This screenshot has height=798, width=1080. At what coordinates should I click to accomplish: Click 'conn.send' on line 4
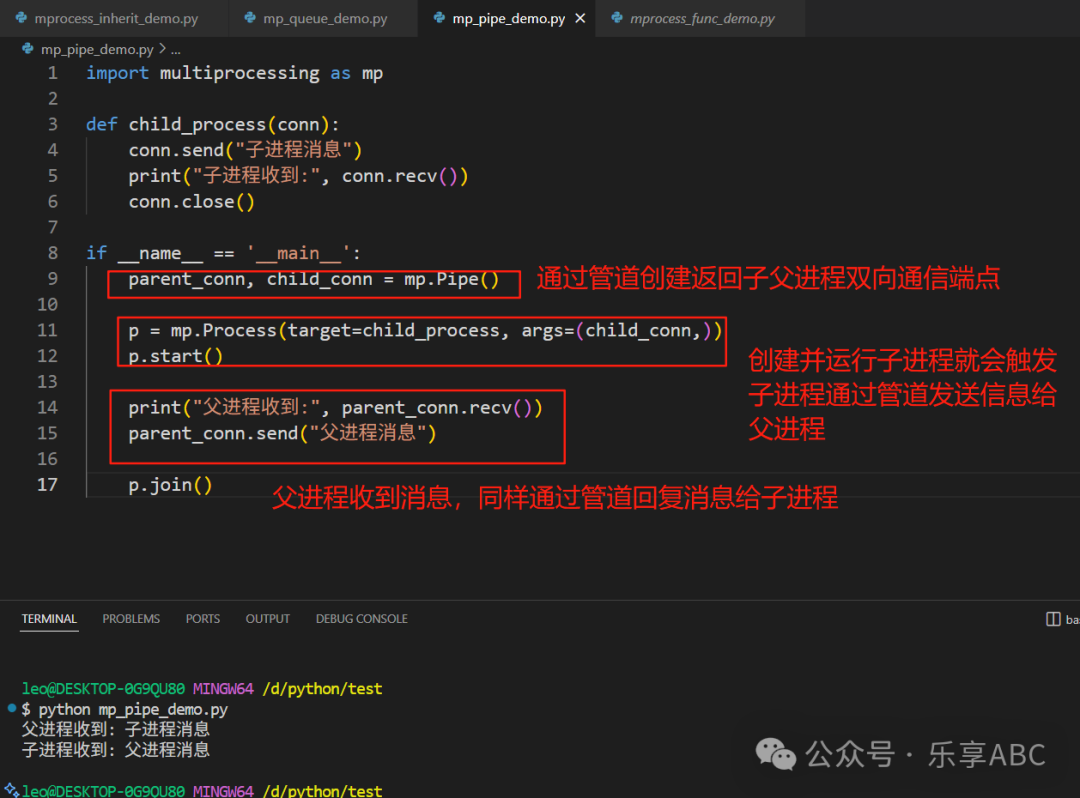(x=176, y=150)
